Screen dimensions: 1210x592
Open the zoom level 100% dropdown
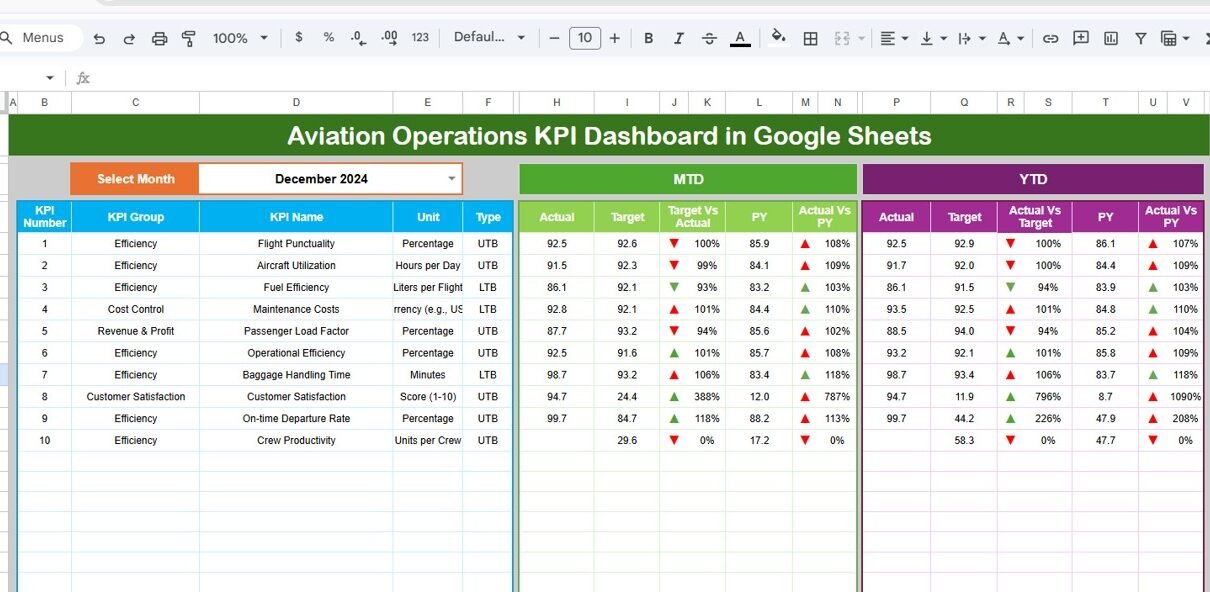(x=240, y=38)
